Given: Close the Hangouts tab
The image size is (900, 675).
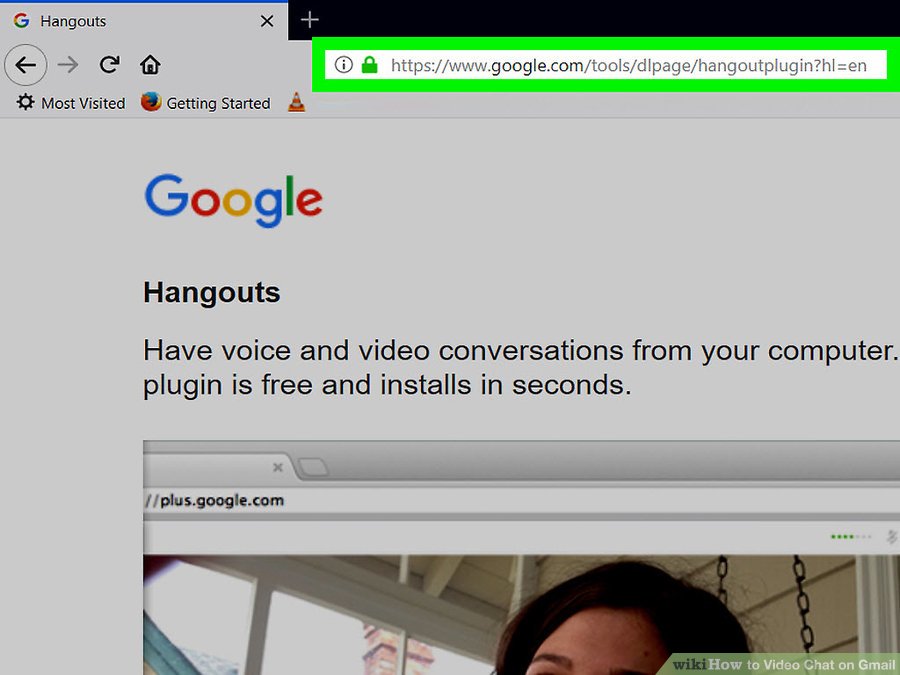Looking at the screenshot, I should click(x=267, y=21).
